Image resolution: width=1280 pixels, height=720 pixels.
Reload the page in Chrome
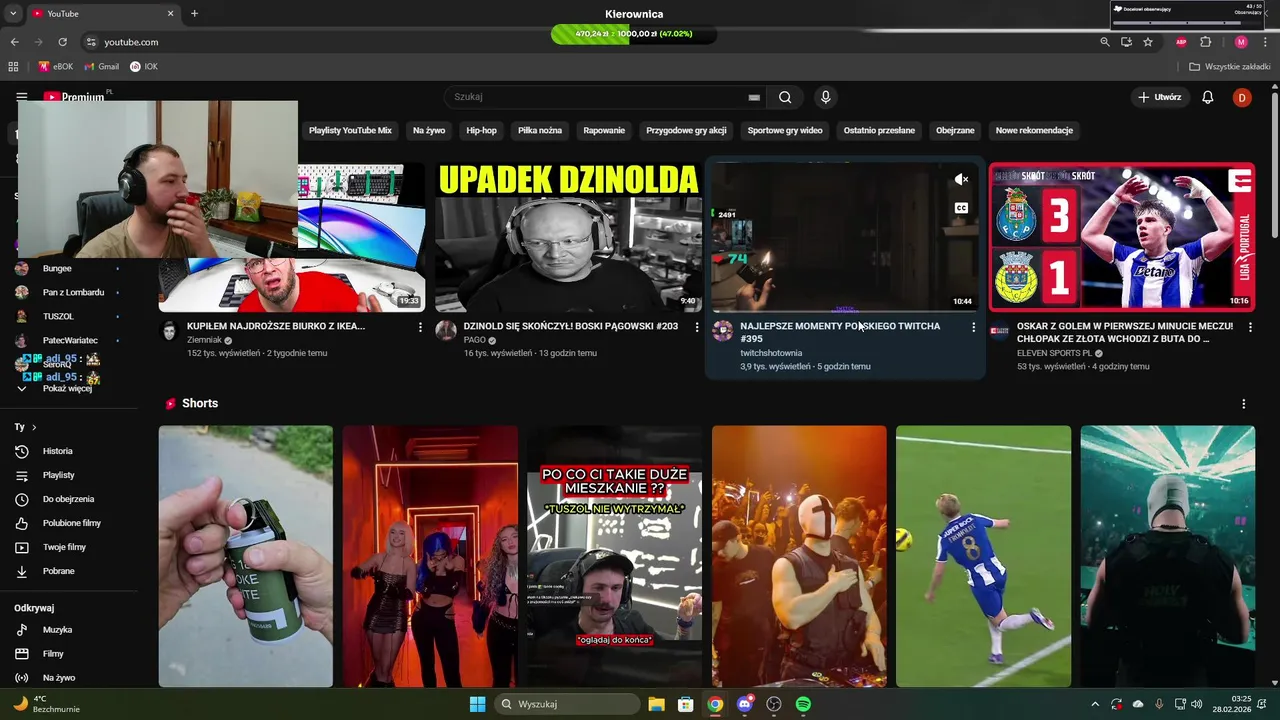62,42
